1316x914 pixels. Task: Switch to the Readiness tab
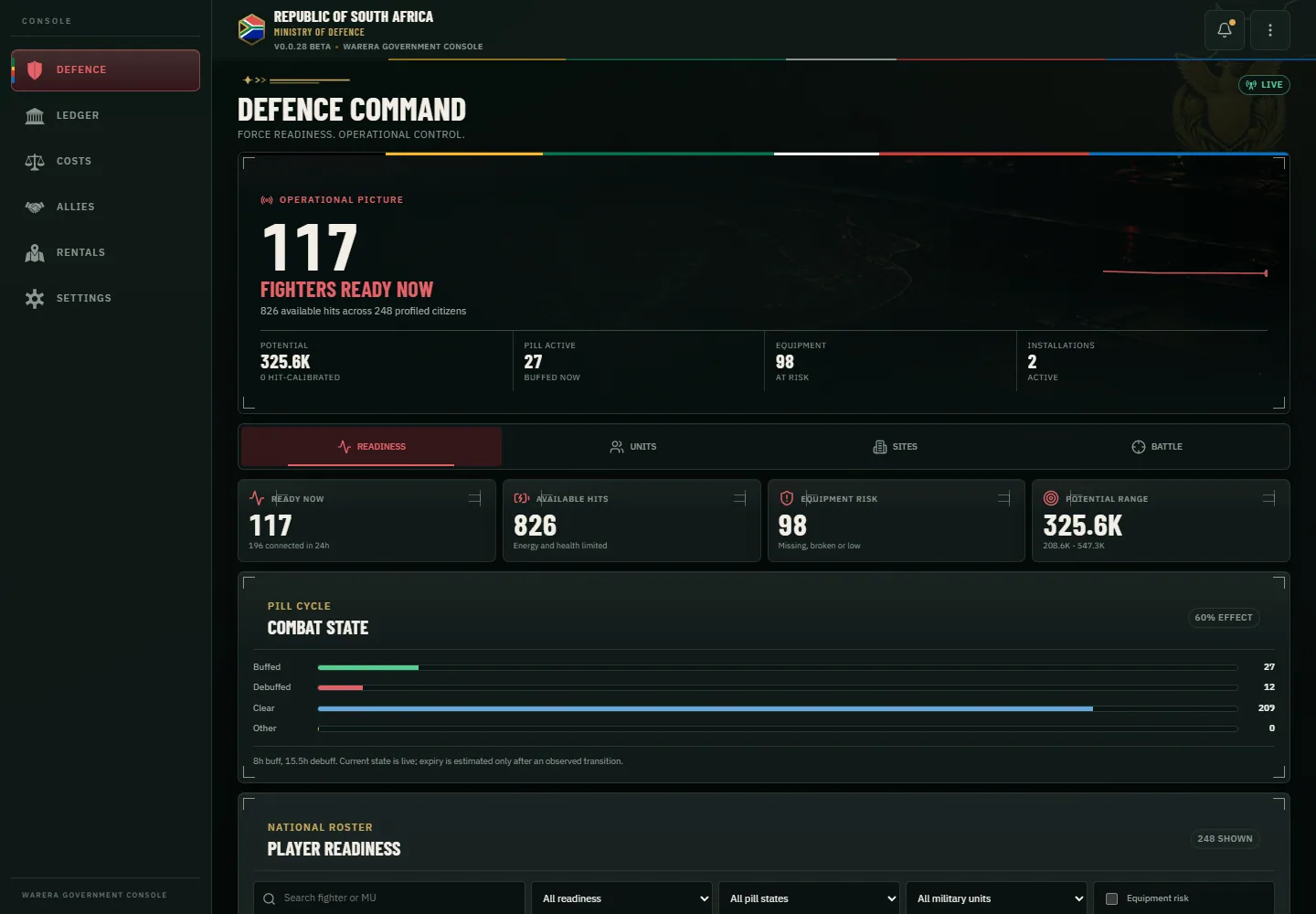pos(371,447)
